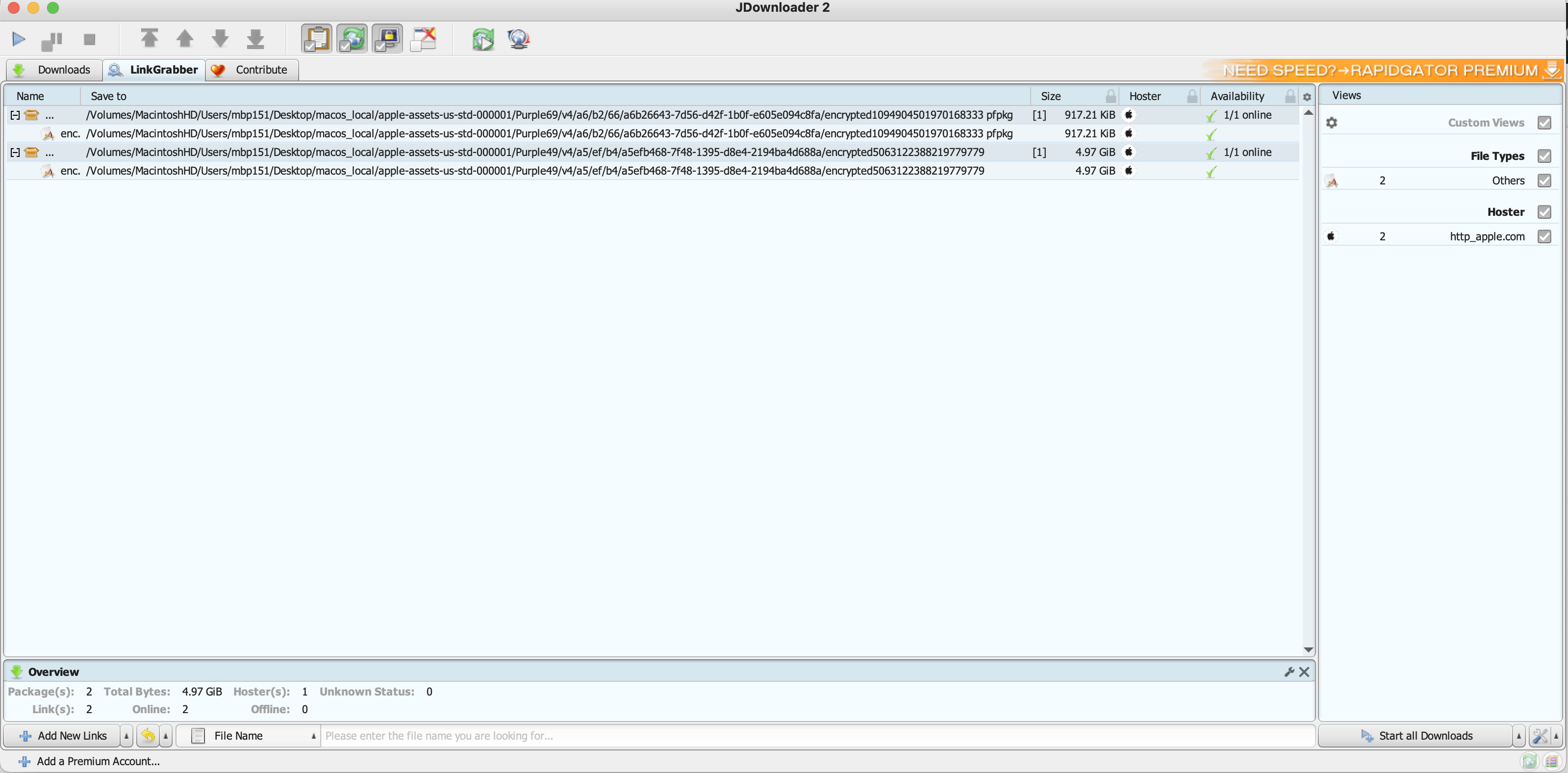
Task: Click the status bar reconnect globe icon
Action: [1530, 761]
